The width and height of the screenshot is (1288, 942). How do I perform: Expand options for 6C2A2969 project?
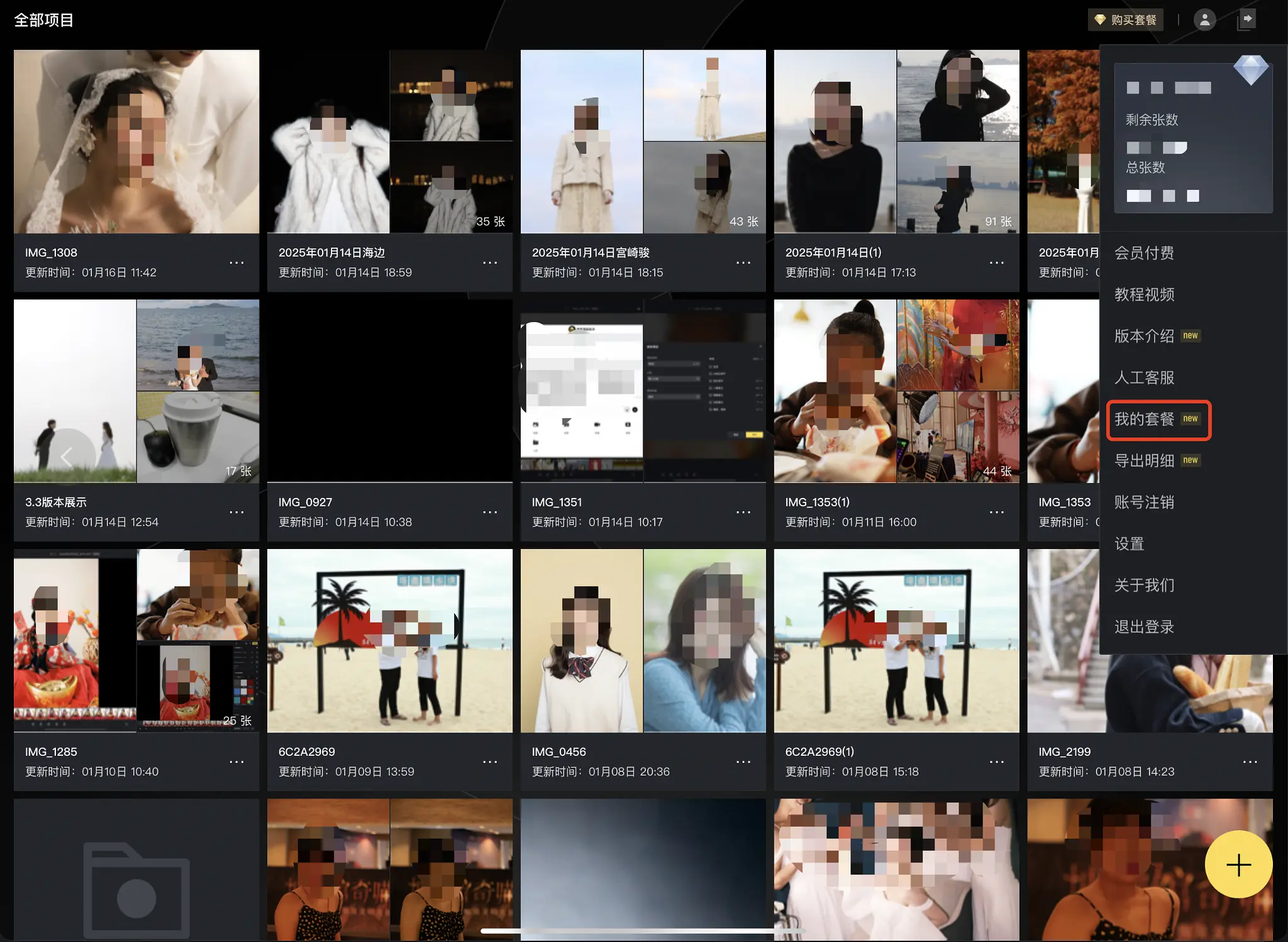click(x=490, y=762)
